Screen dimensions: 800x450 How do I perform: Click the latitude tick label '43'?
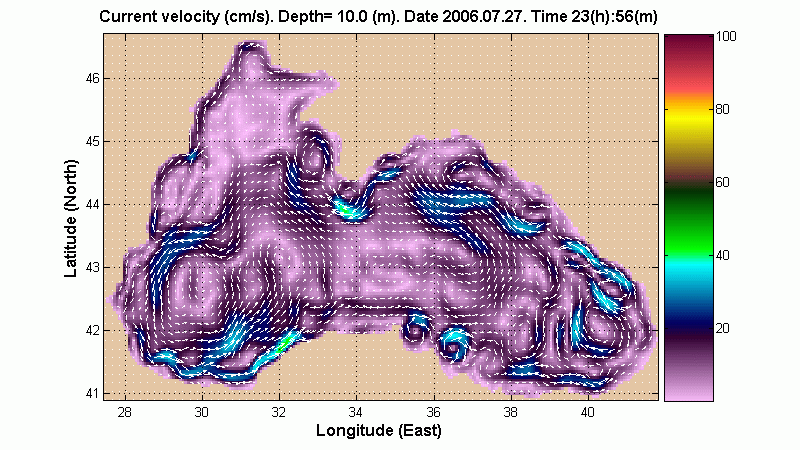[93, 267]
